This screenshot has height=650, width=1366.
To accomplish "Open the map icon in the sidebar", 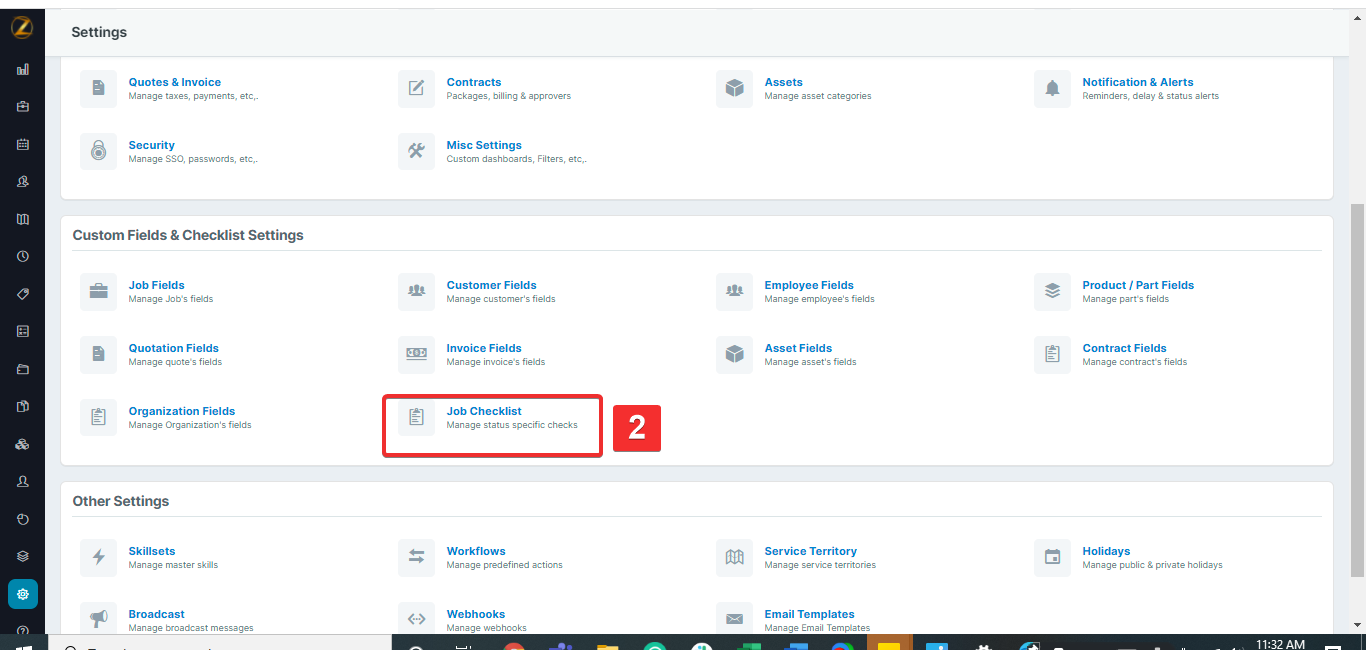I will point(22,219).
